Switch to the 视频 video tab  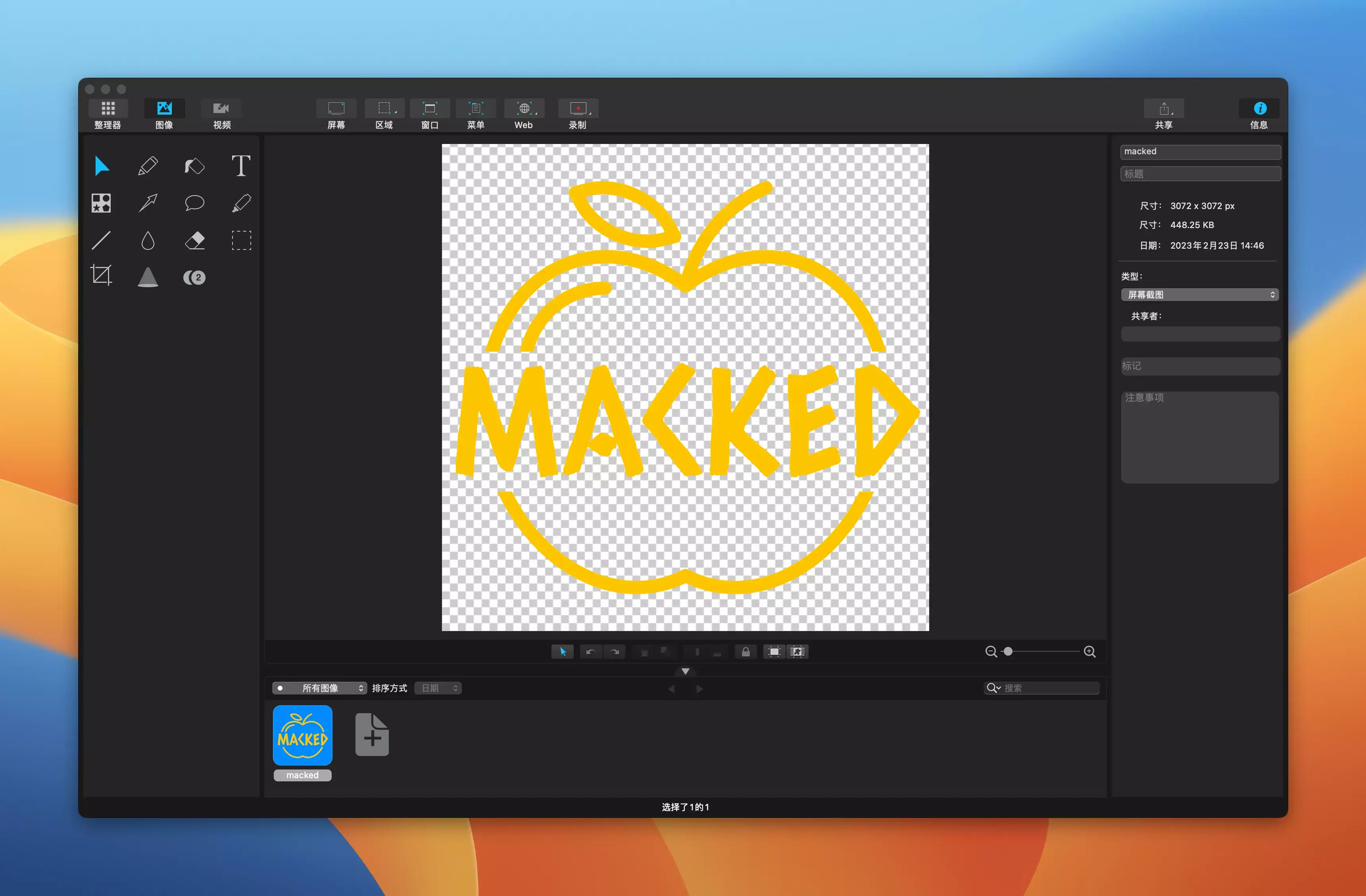221,109
